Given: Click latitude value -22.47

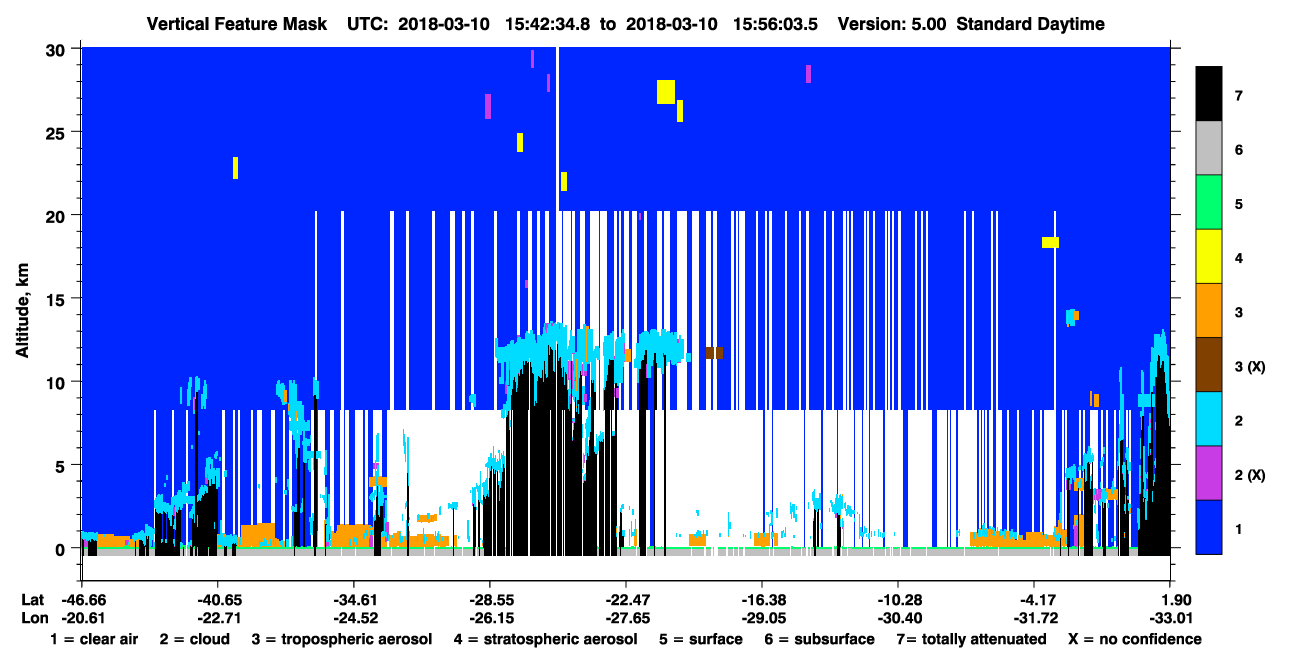Looking at the screenshot, I should click(x=626, y=599).
